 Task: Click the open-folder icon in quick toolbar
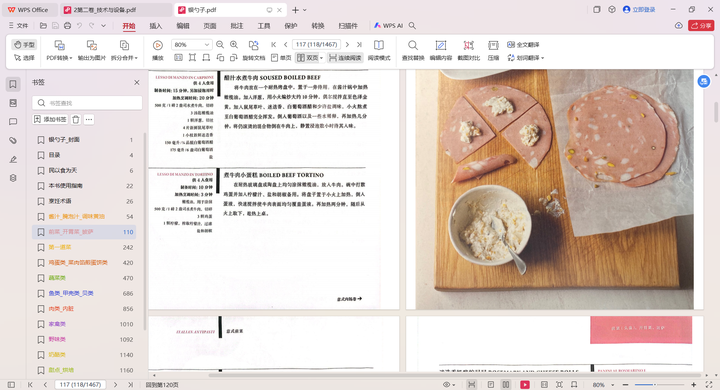[43, 26]
